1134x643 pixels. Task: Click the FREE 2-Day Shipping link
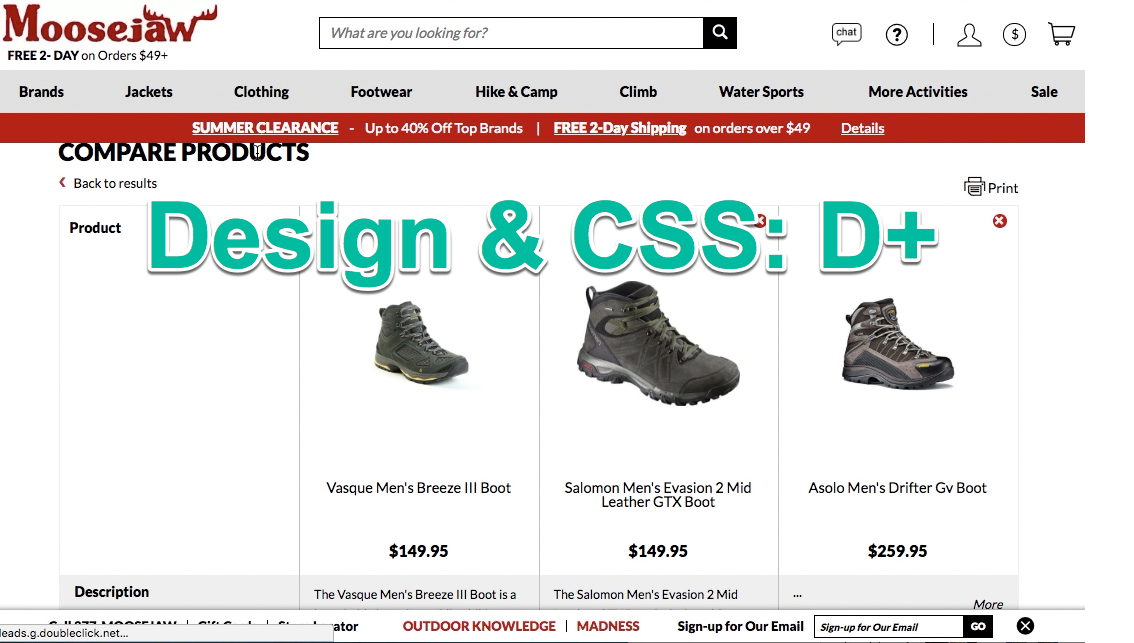tap(620, 128)
